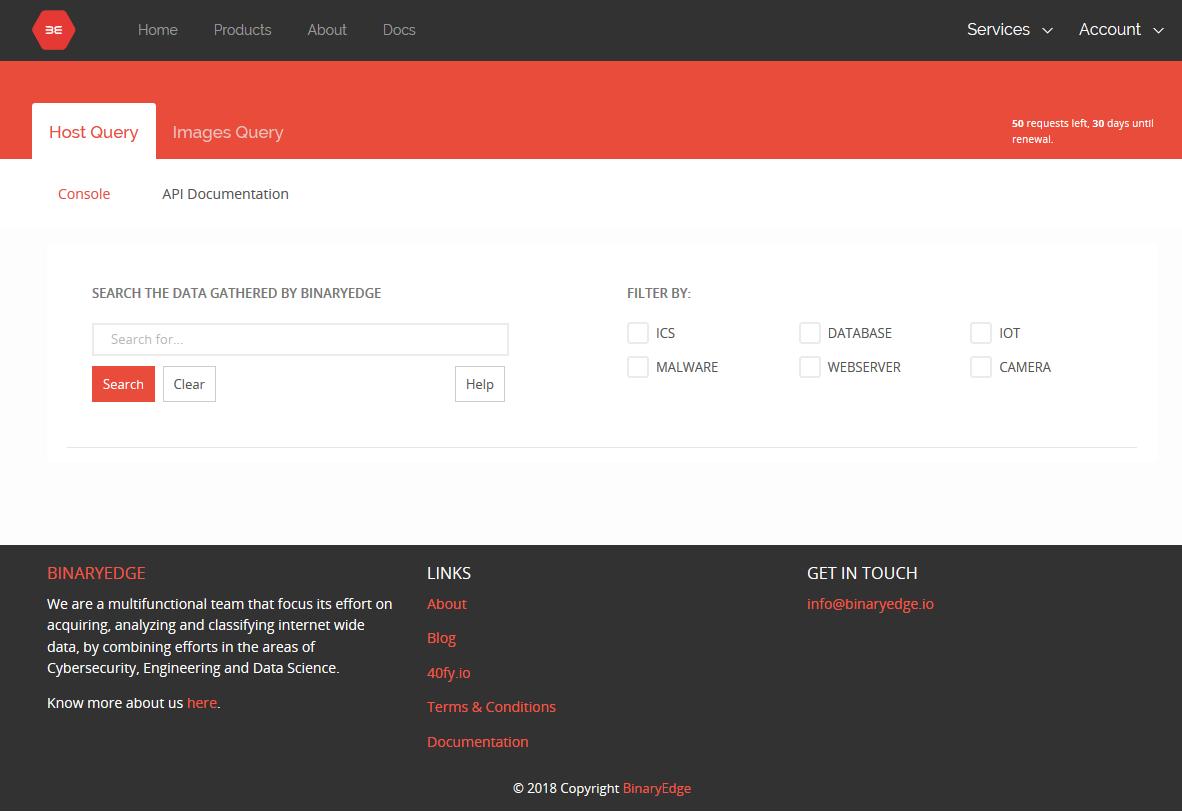Enable the WEBSERVER filter checkbox
The width and height of the screenshot is (1182, 812).
point(810,367)
